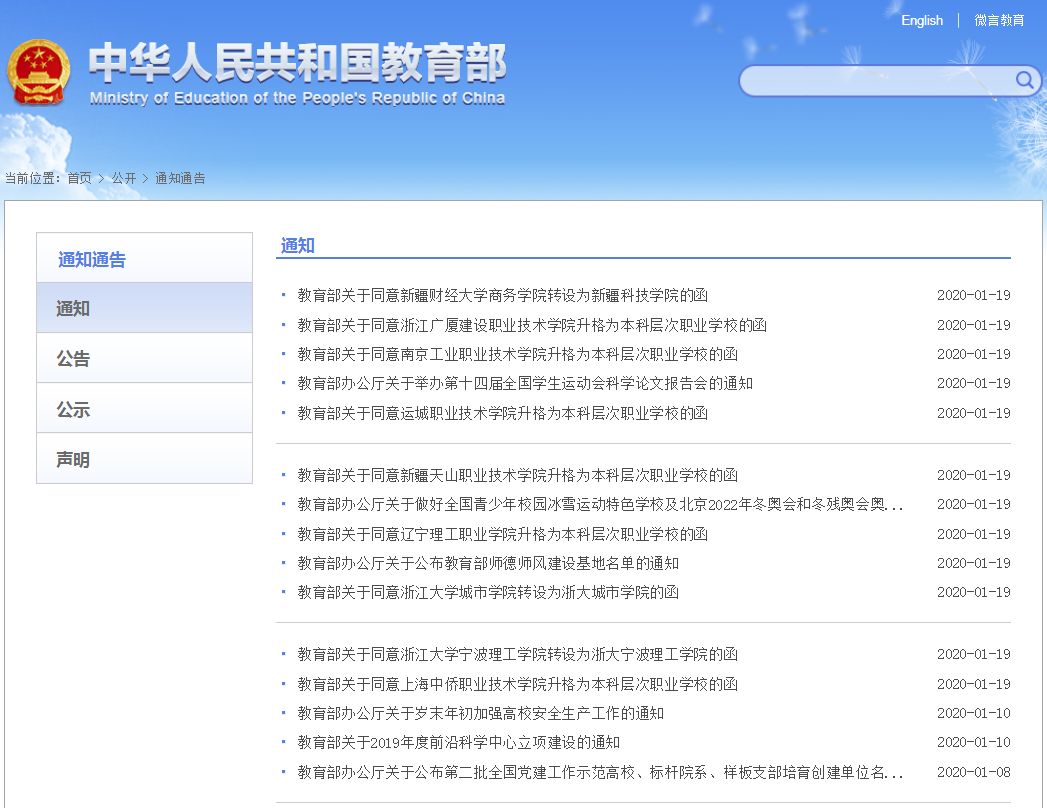Image resolution: width=1047 pixels, height=808 pixels.
Task: Click the national emblem logo
Action: click(x=41, y=73)
